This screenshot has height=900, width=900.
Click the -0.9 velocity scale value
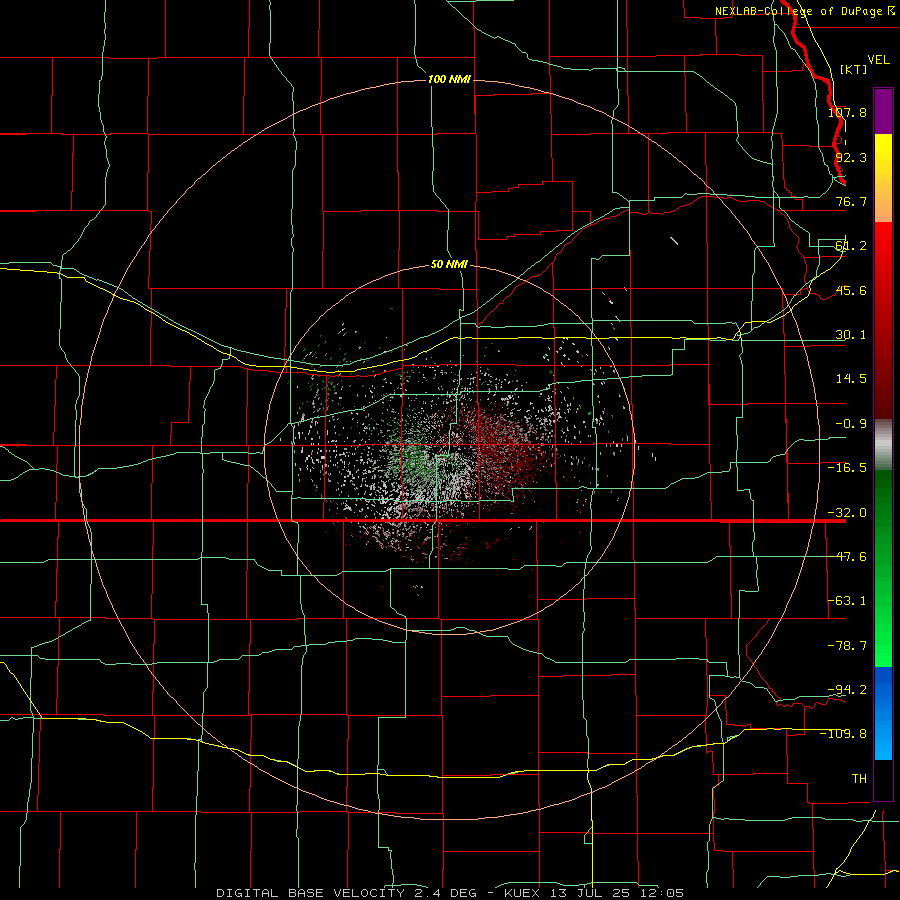tap(851, 424)
